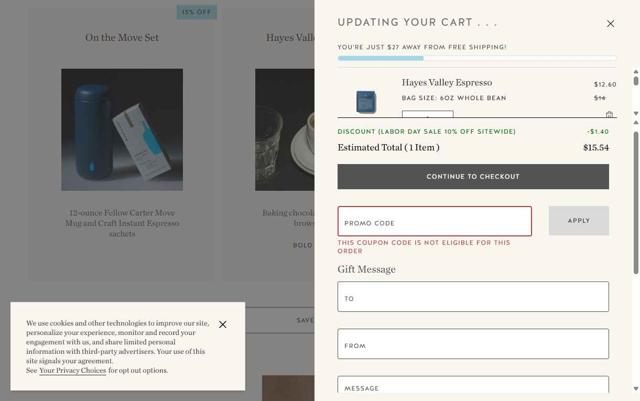
Task: Remove Hayes Valley Espresso using the trash icon
Action: (x=609, y=114)
